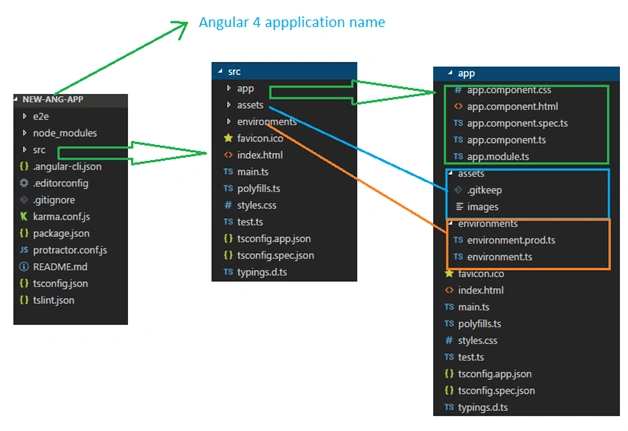The width and height of the screenshot is (628, 431).
Task: Click the main.ts TS icon in src panel
Action: [228, 171]
